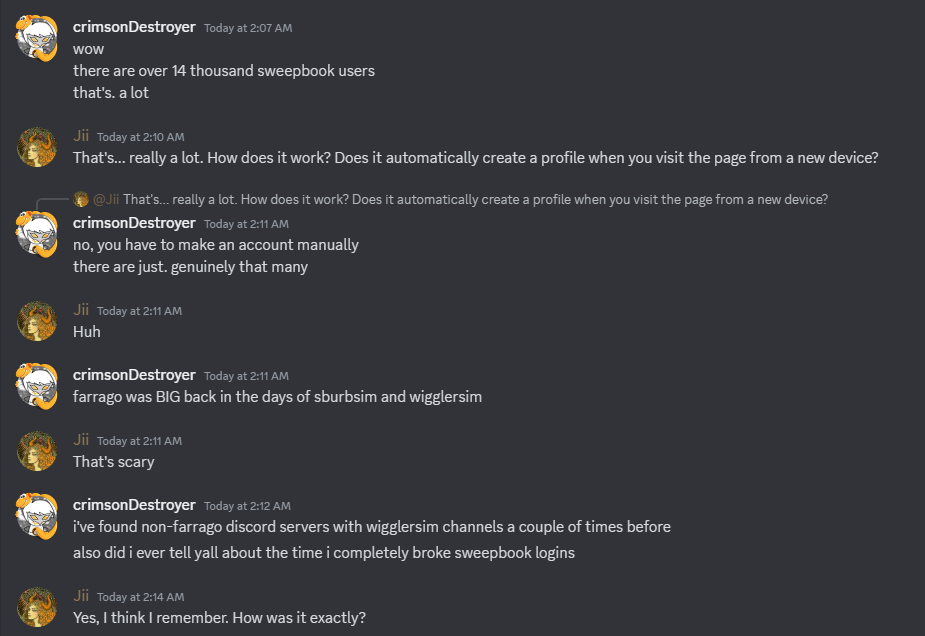The height and width of the screenshot is (636, 925).
Task: Click Jii's avatar next to "That's scary"
Action: [x=38, y=450]
